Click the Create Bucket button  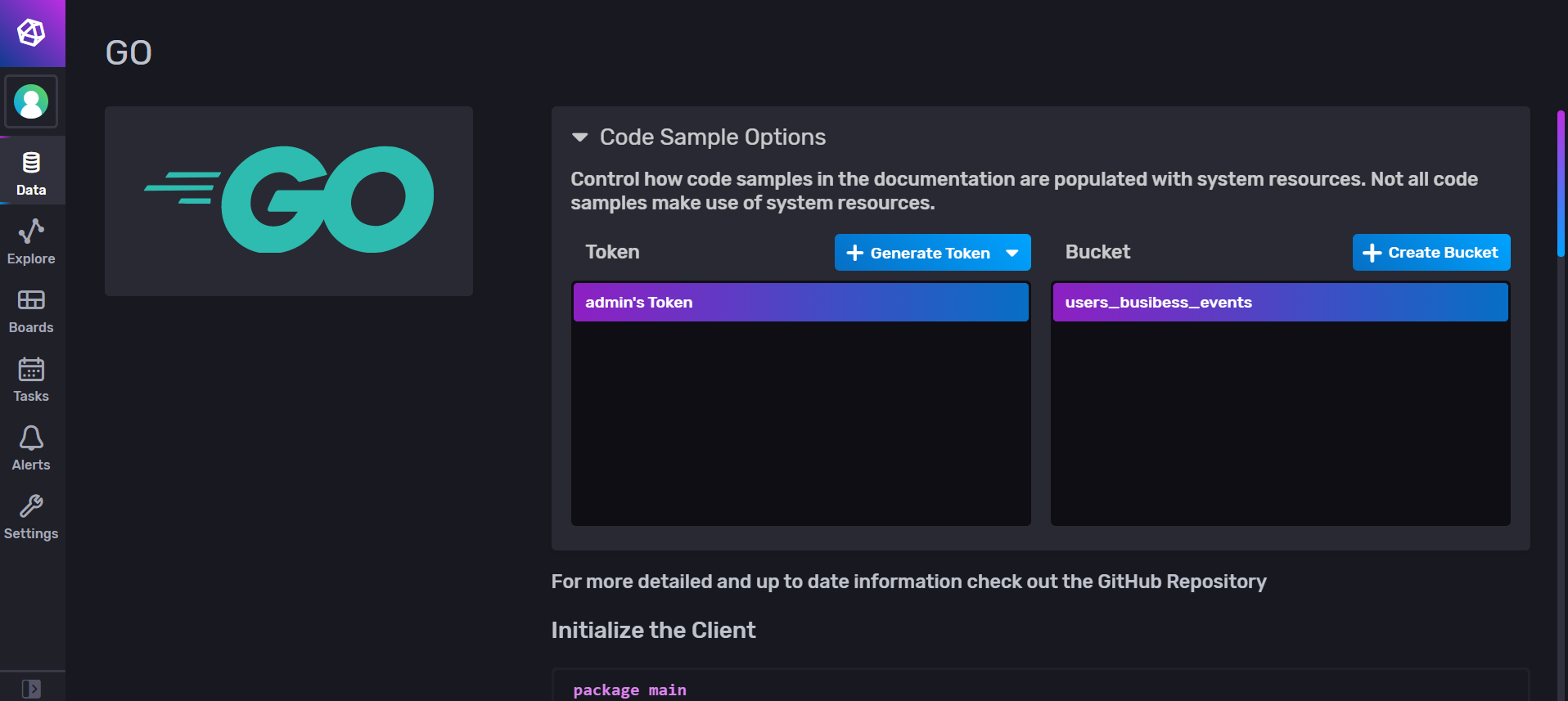(1431, 253)
